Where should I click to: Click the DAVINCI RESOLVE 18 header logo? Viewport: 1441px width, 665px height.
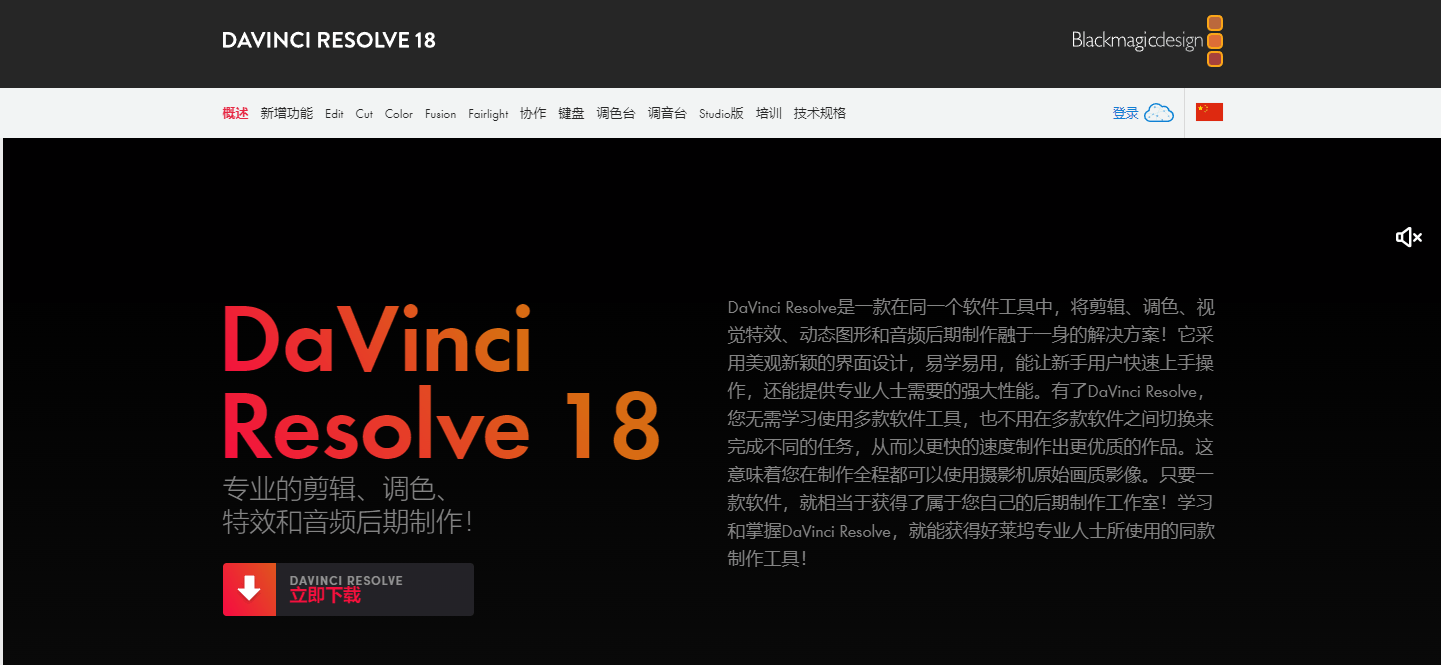328,40
